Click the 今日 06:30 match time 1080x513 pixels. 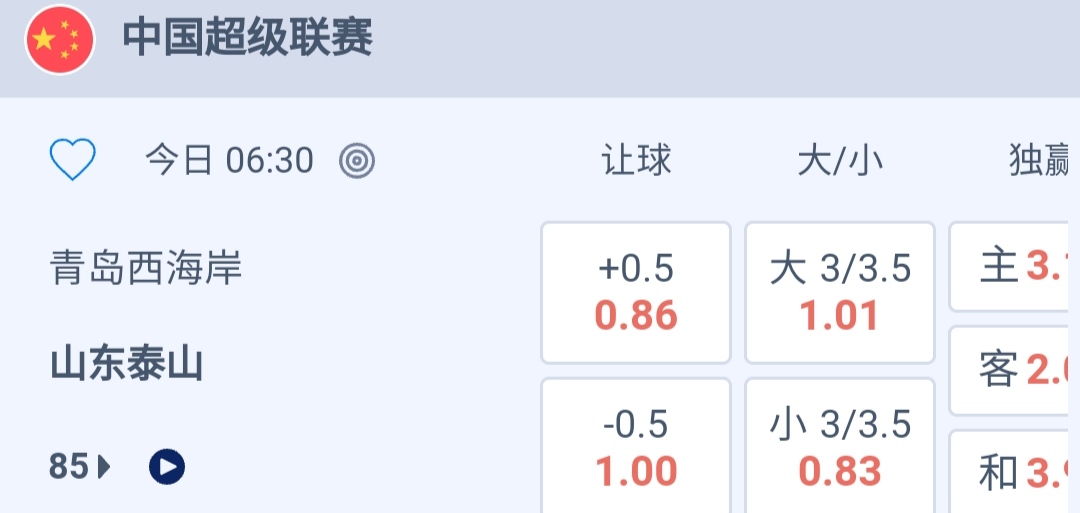point(229,160)
